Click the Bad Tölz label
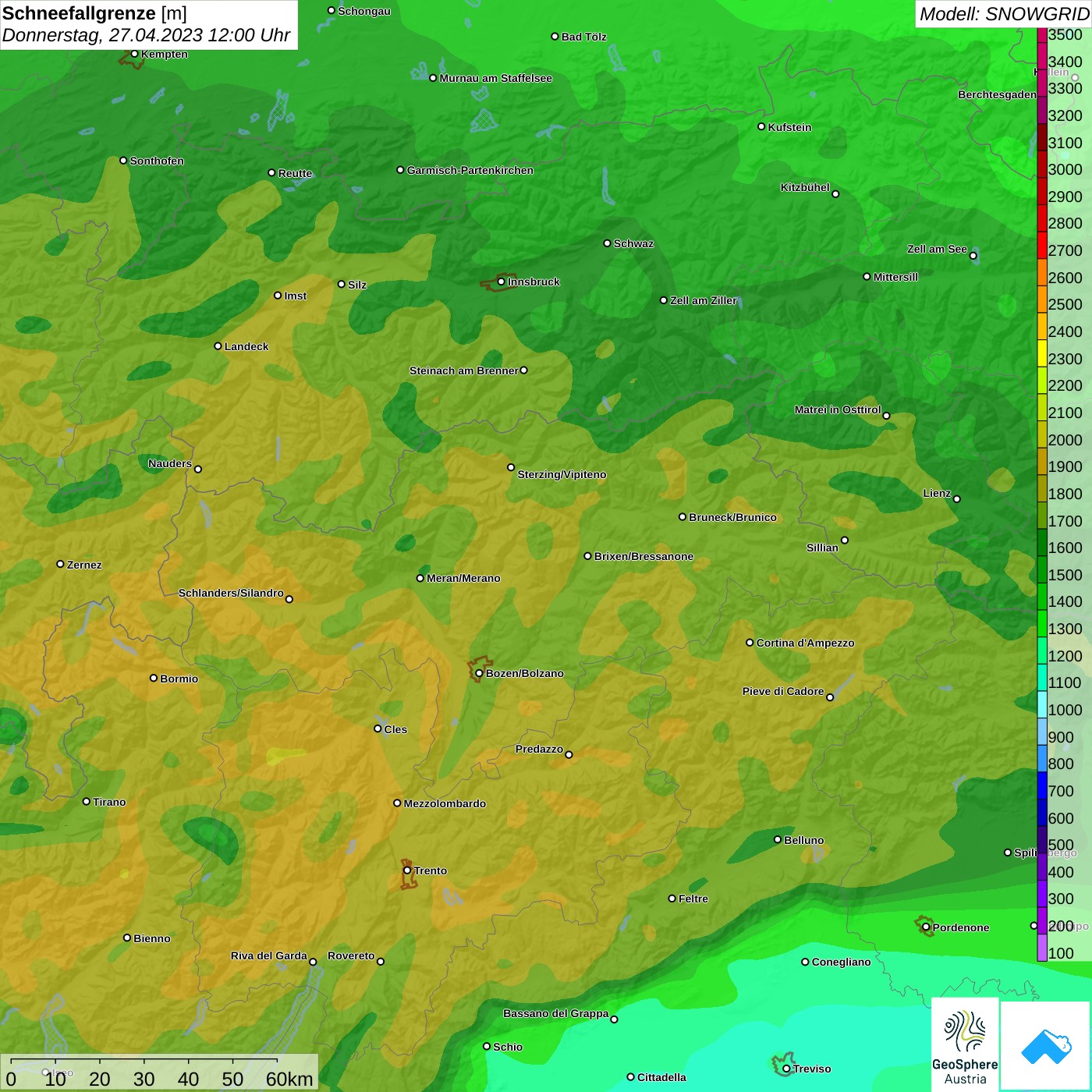Image resolution: width=1092 pixels, height=1092 pixels. click(x=583, y=37)
